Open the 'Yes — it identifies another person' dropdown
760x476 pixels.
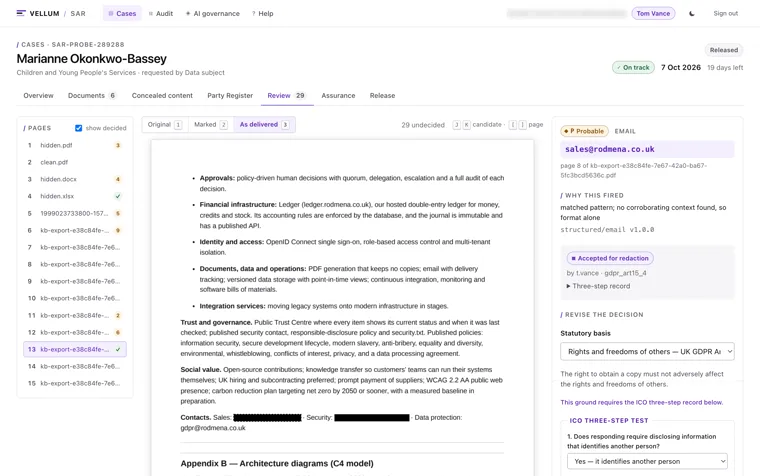(647, 461)
